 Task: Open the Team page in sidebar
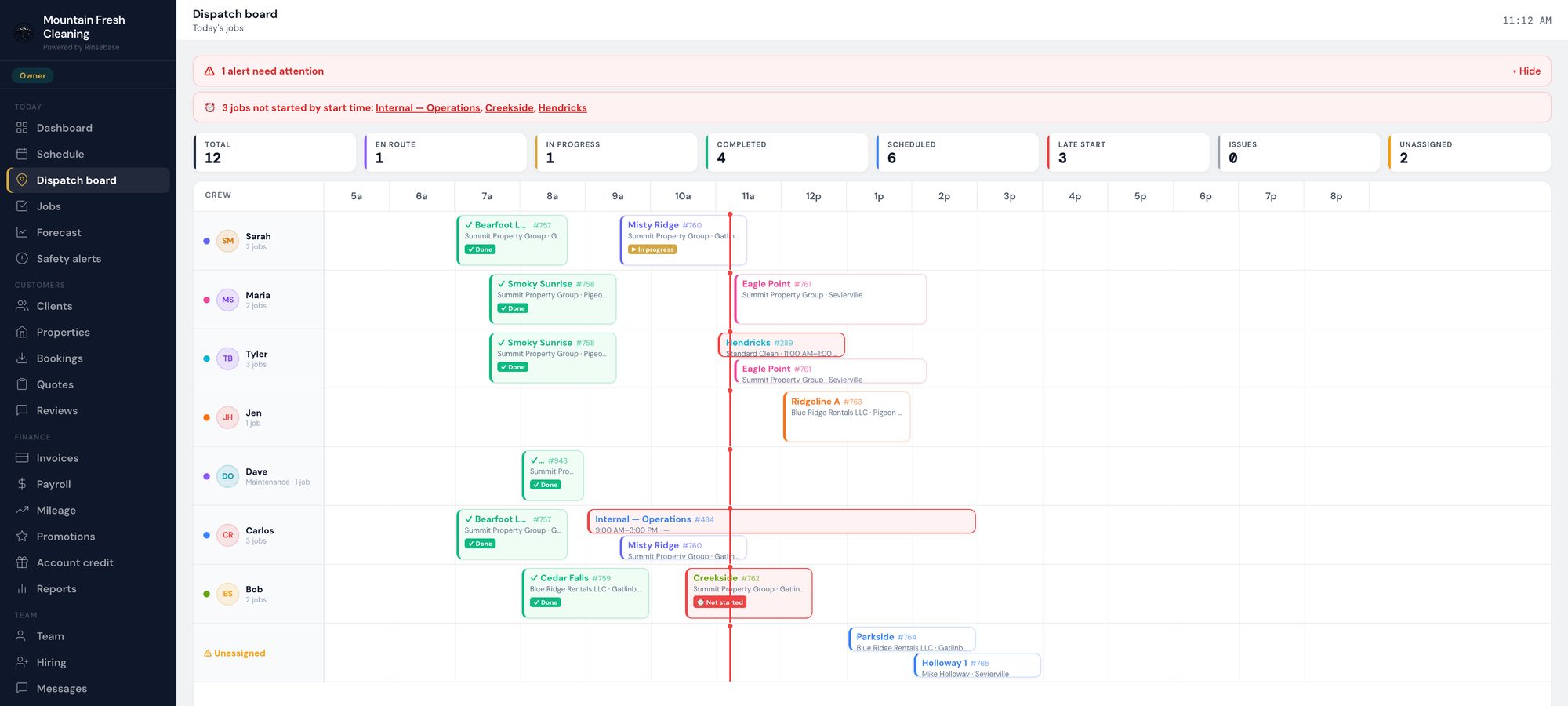pyautogui.click(x=88, y=636)
